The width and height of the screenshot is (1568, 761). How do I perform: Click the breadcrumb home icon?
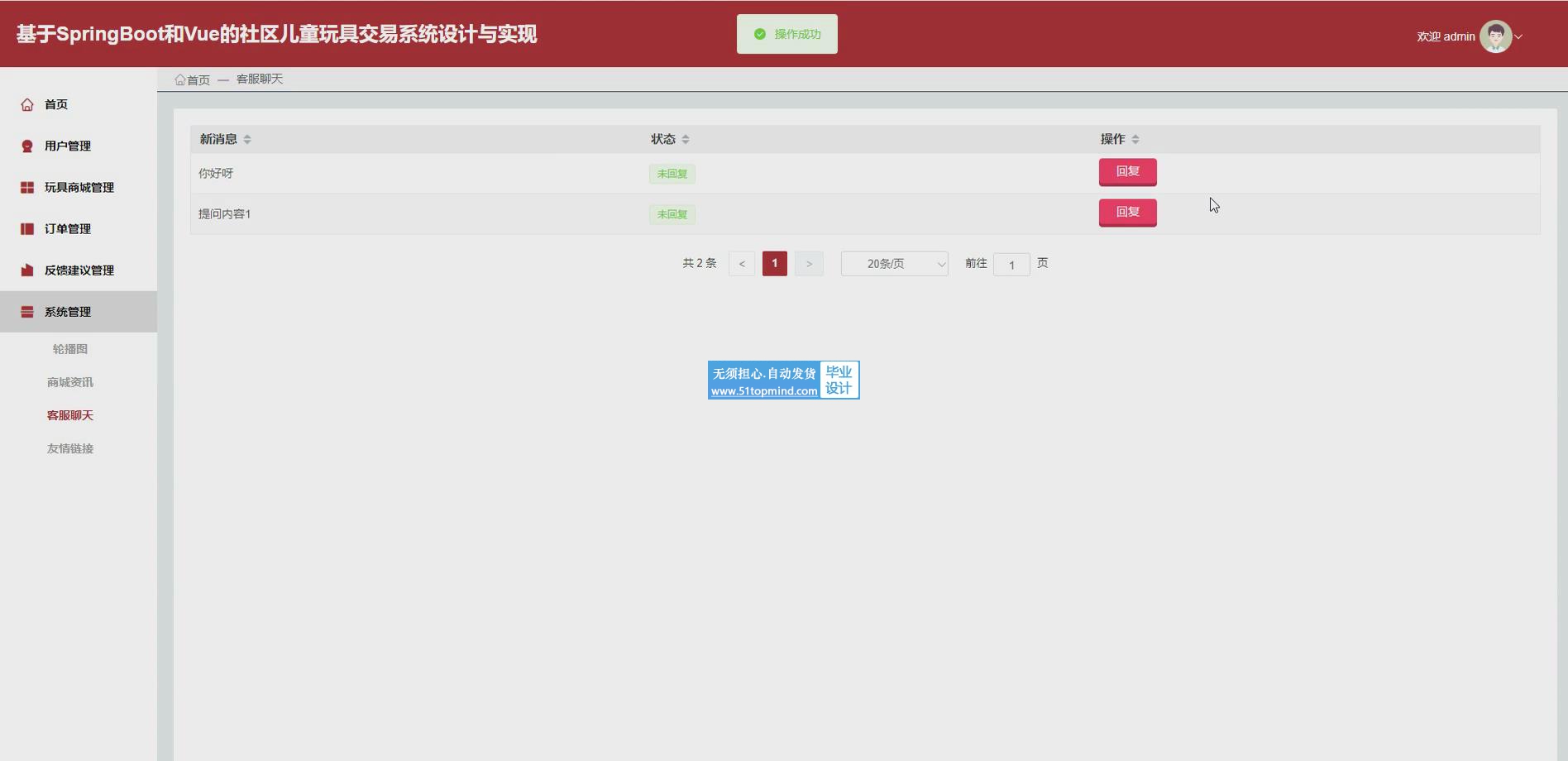(x=179, y=79)
